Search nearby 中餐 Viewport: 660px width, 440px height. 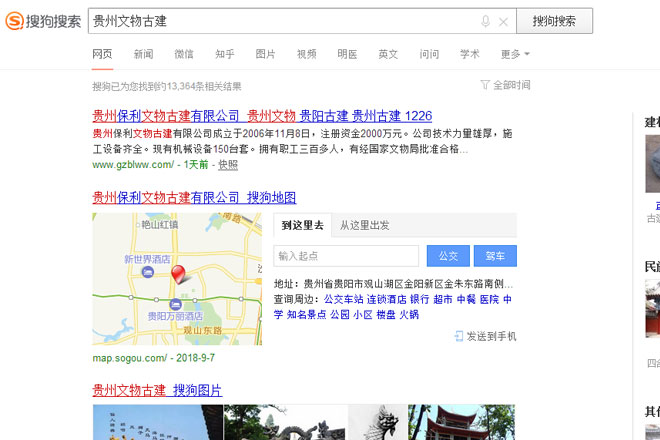coord(466,299)
